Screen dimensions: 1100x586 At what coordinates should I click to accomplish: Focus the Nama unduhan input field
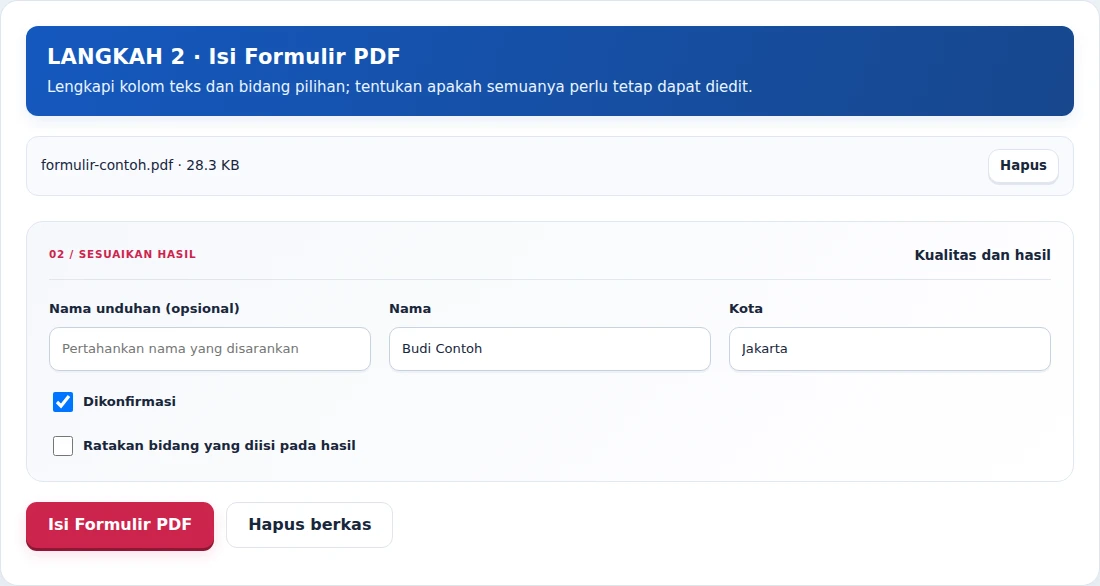pos(210,349)
